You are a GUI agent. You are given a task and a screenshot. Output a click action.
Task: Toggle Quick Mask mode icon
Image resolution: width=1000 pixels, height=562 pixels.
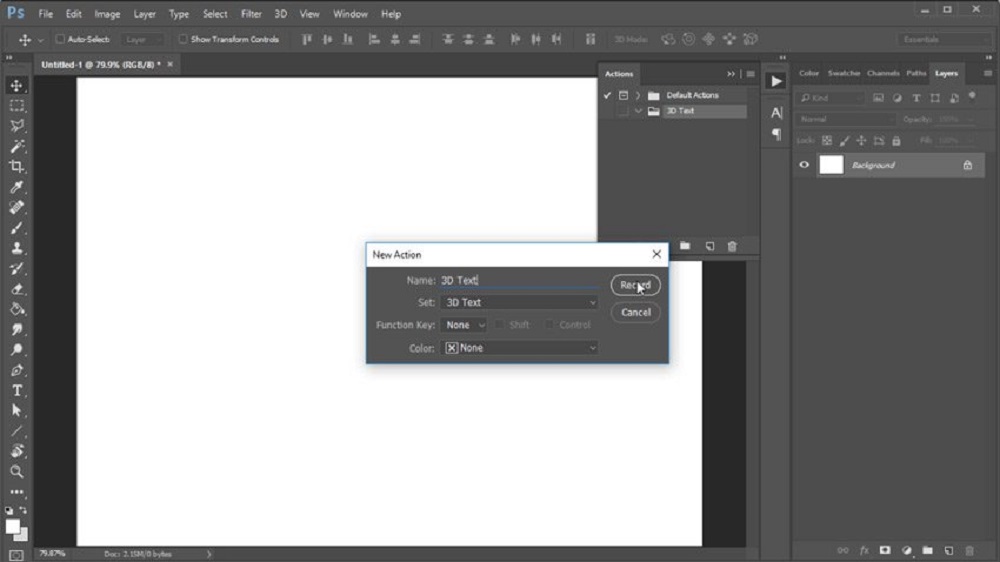[x=17, y=556]
